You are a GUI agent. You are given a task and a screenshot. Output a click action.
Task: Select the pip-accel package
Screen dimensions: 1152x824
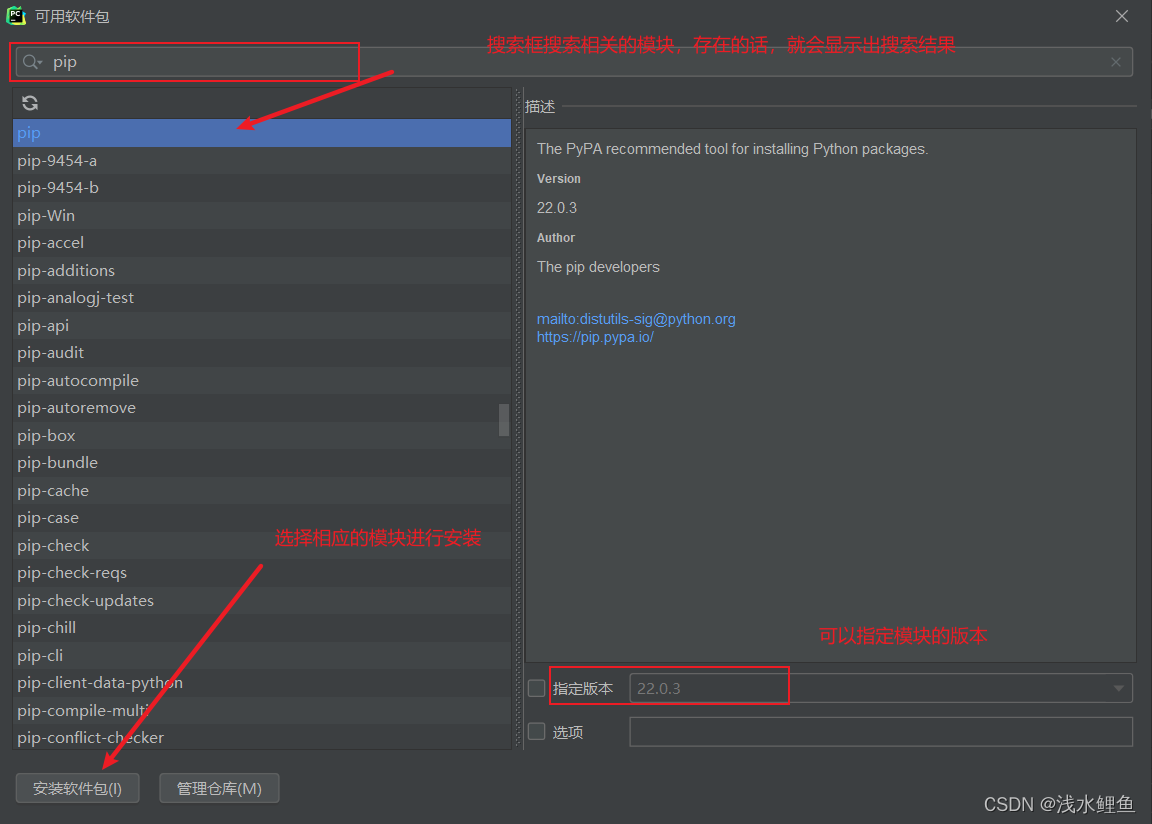[x=262, y=243]
